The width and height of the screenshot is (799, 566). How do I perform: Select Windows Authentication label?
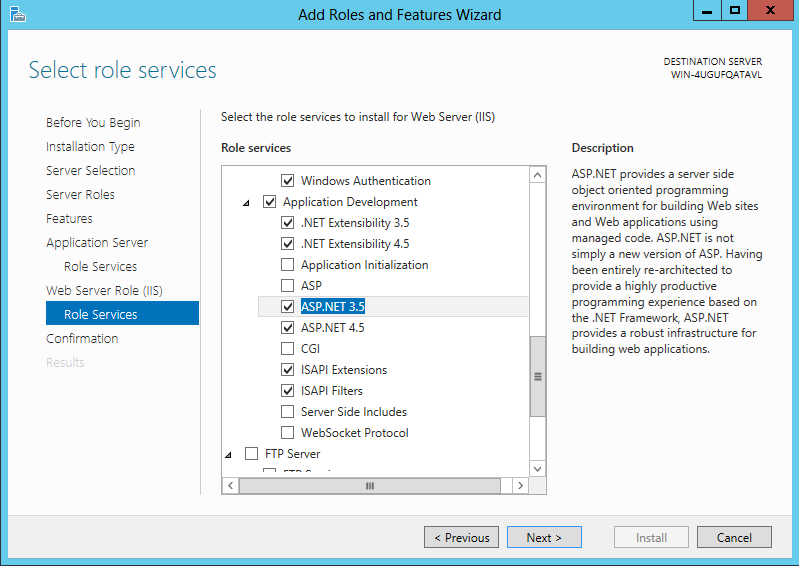click(365, 181)
